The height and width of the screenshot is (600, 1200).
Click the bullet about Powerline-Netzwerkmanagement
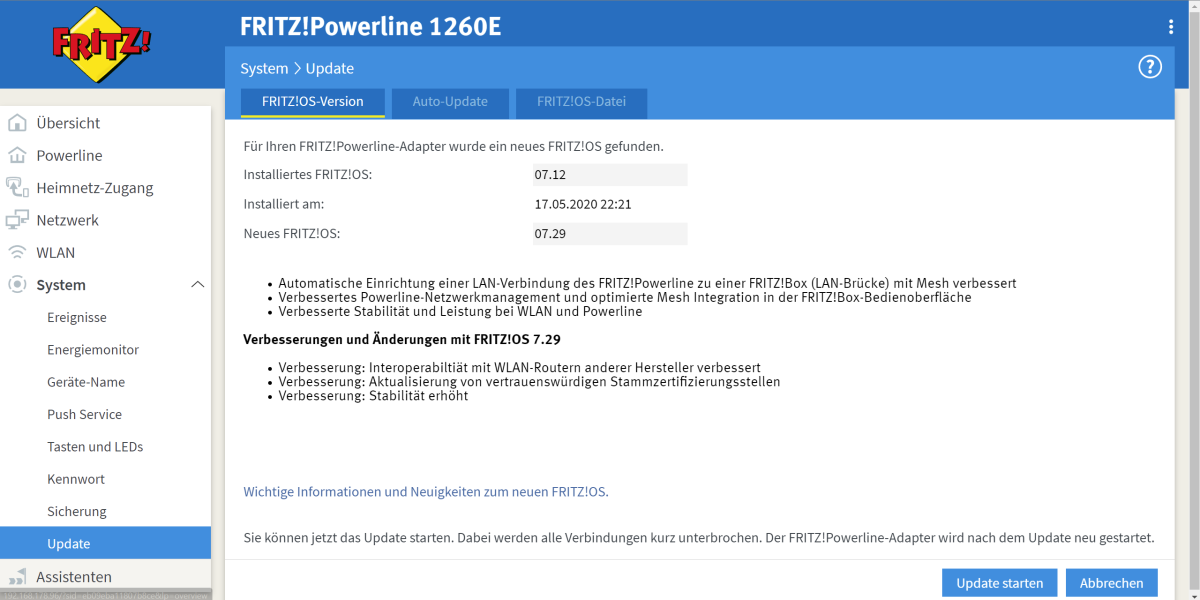point(625,297)
